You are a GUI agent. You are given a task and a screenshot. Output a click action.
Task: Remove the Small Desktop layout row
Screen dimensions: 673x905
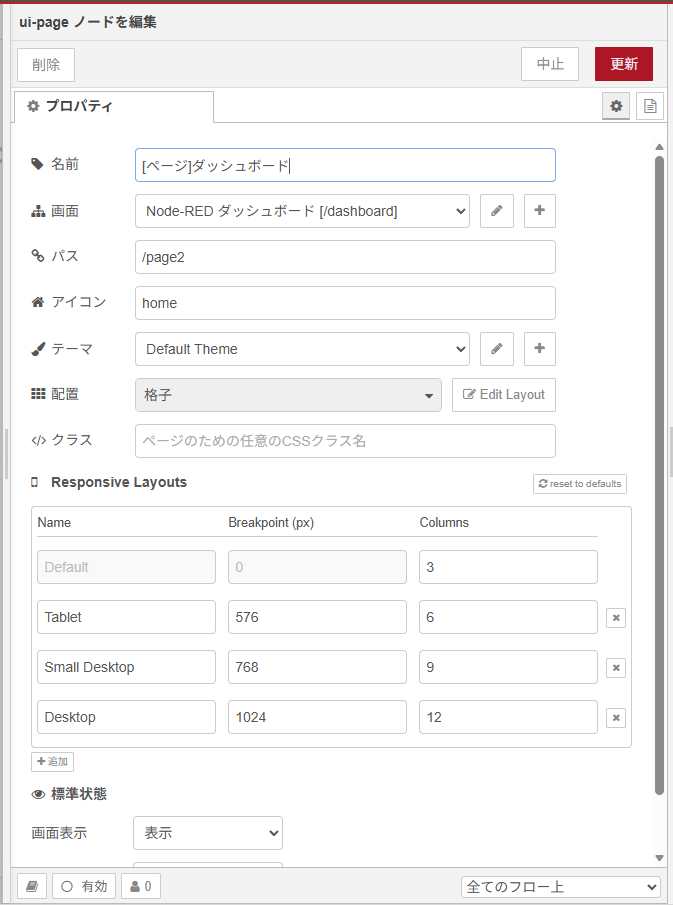616,668
